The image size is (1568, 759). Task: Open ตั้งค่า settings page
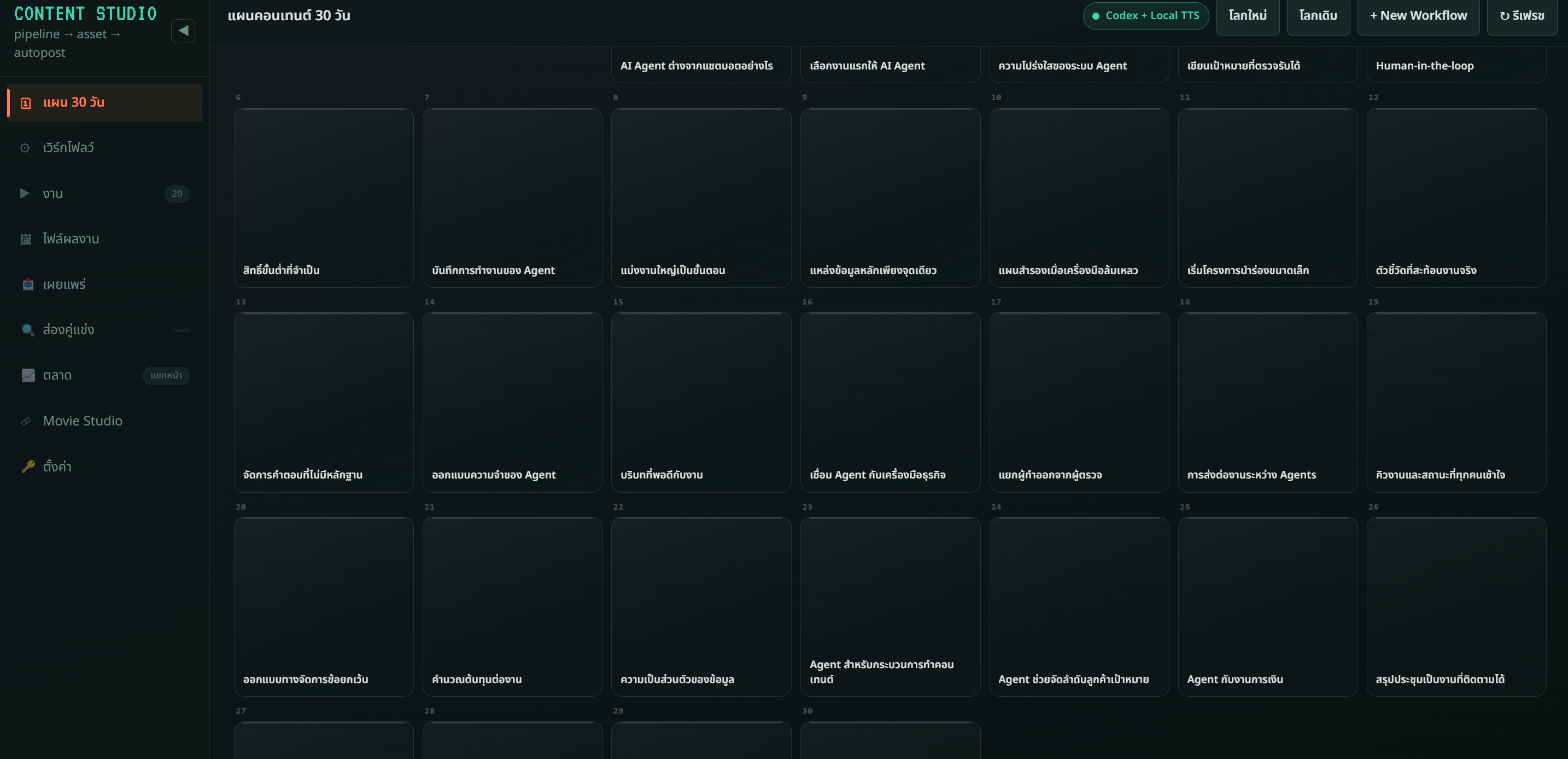[104, 466]
